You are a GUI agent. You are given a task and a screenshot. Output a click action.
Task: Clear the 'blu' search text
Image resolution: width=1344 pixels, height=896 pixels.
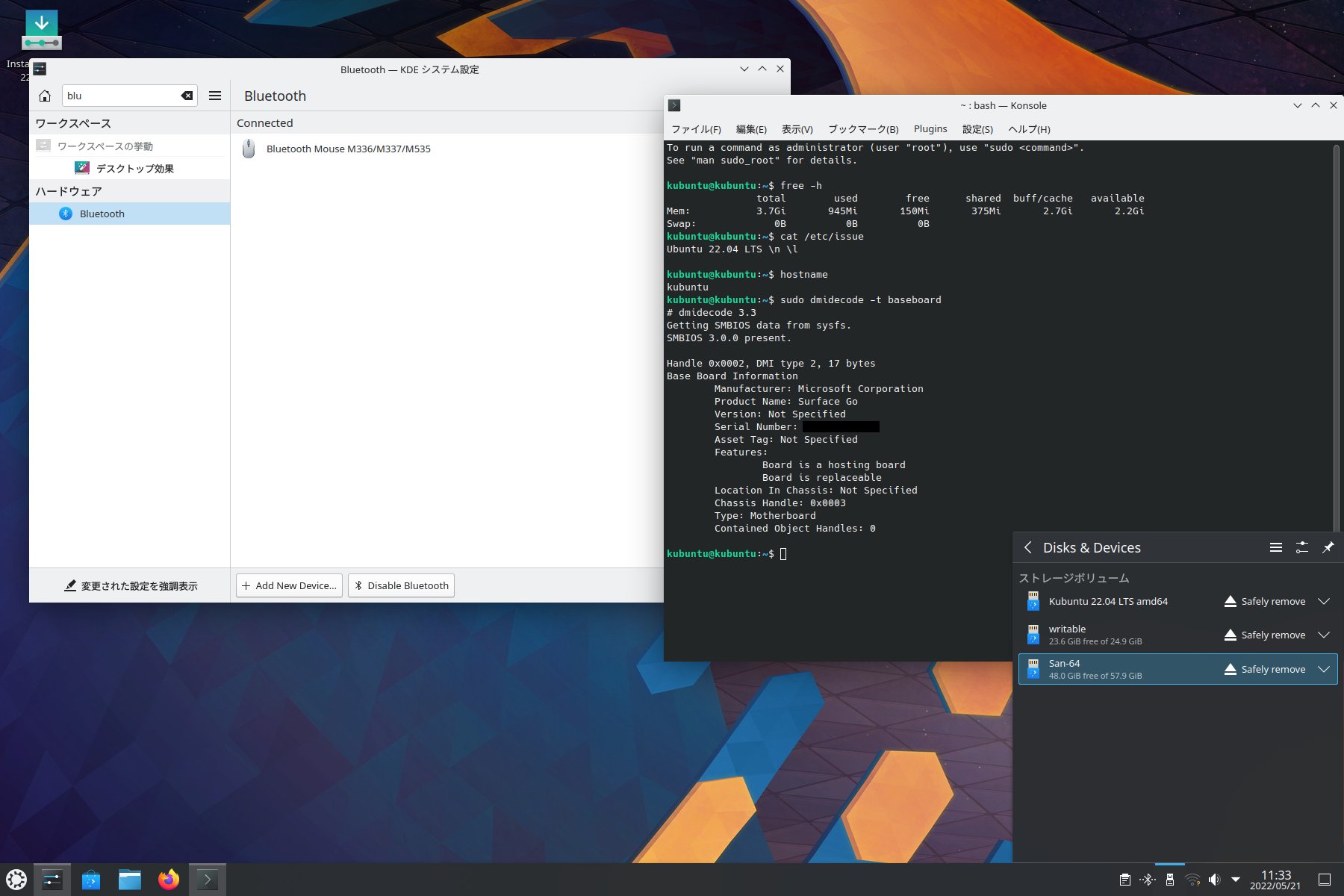(x=187, y=96)
